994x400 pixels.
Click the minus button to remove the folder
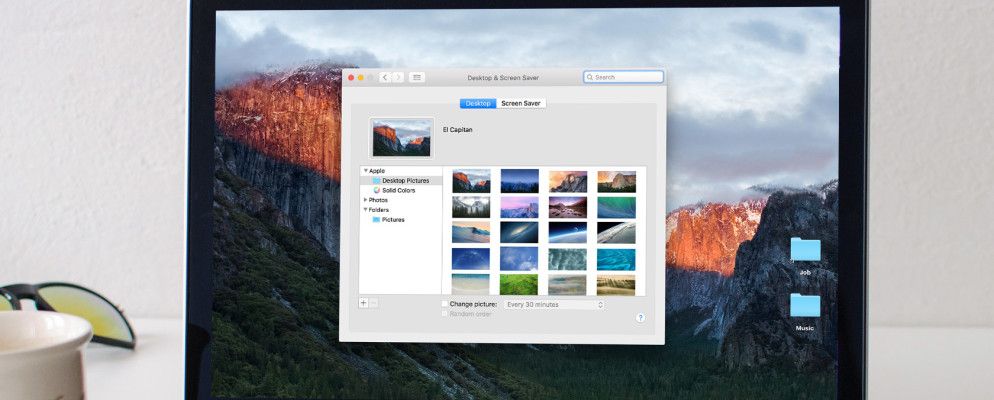tap(373, 303)
